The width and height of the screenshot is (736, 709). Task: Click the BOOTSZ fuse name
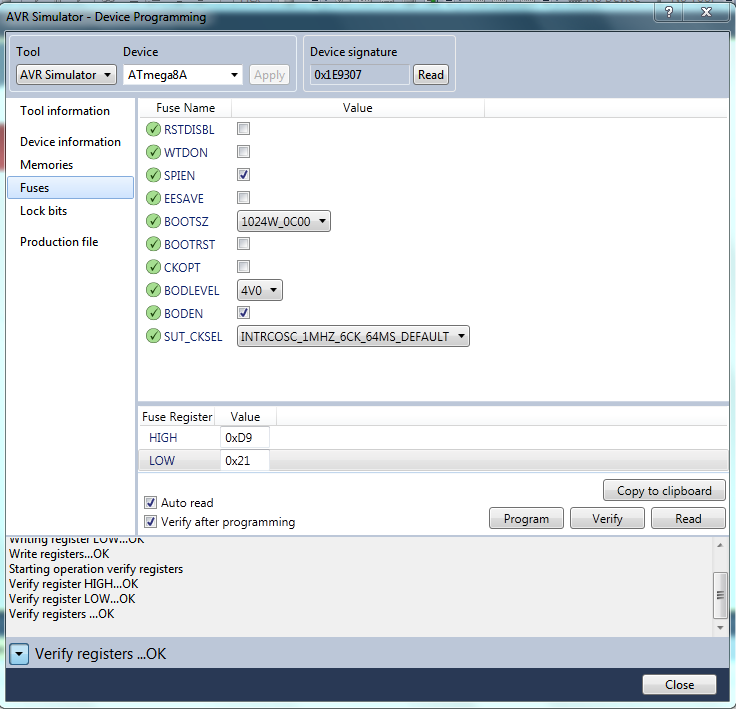[x=186, y=222]
